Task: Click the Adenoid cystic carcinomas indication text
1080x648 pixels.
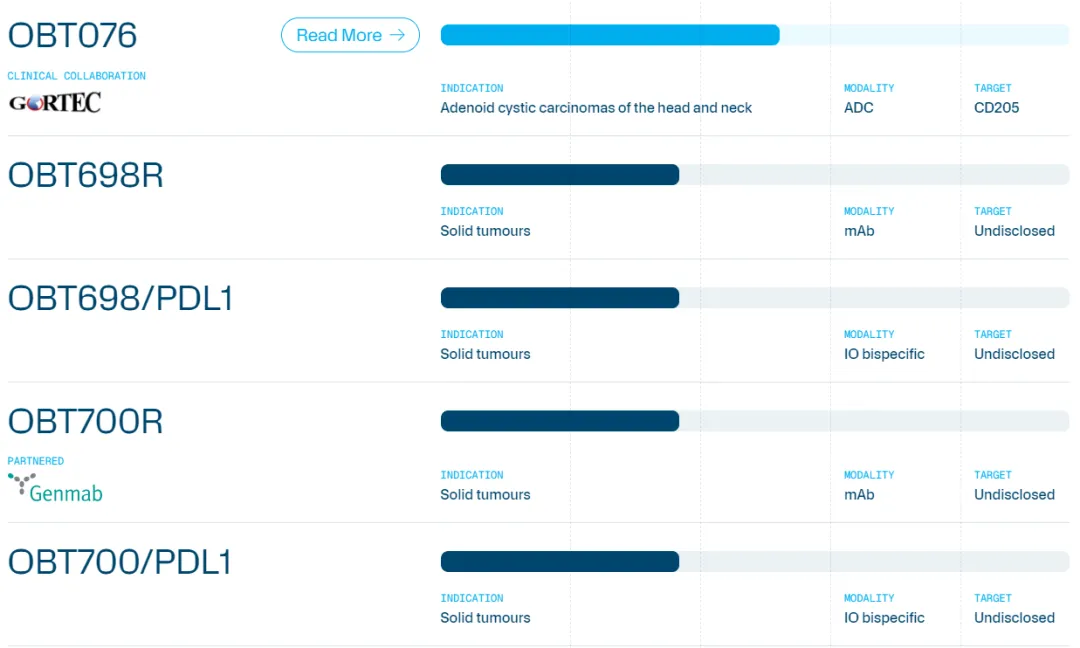Action: (596, 108)
